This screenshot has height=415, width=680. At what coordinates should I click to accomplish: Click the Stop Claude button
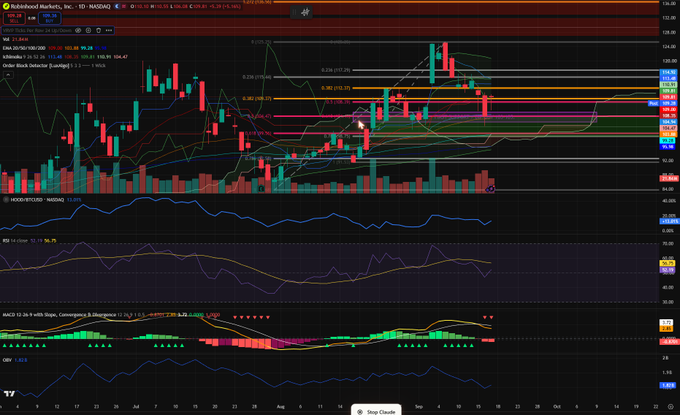[x=376, y=412]
